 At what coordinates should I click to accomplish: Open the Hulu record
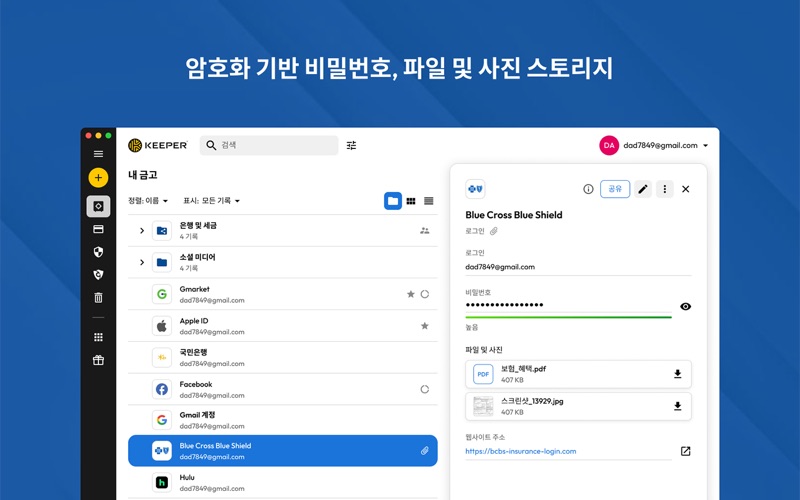283,483
